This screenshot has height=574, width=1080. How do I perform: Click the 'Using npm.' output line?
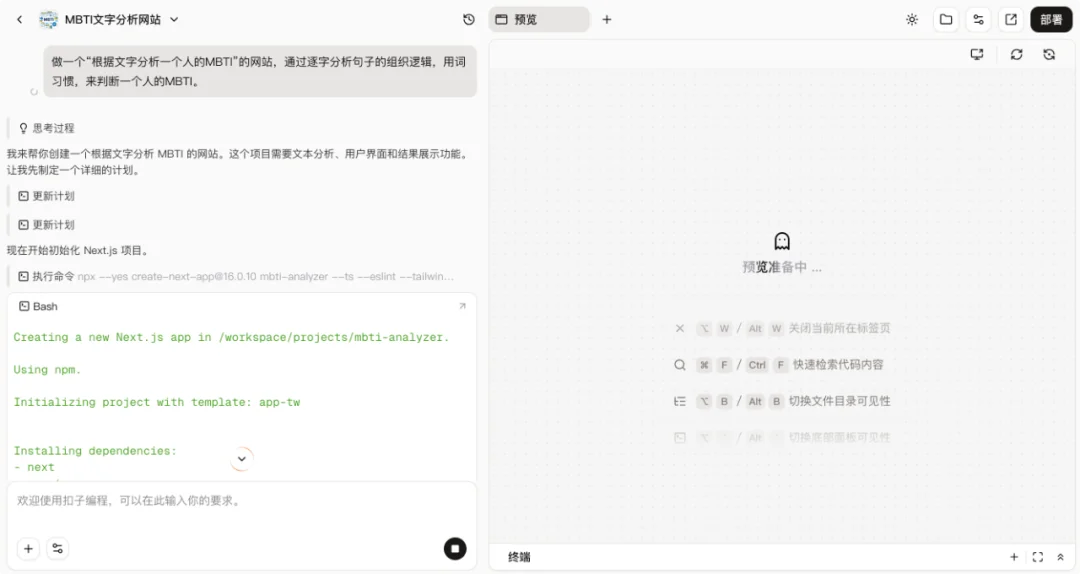(x=47, y=369)
